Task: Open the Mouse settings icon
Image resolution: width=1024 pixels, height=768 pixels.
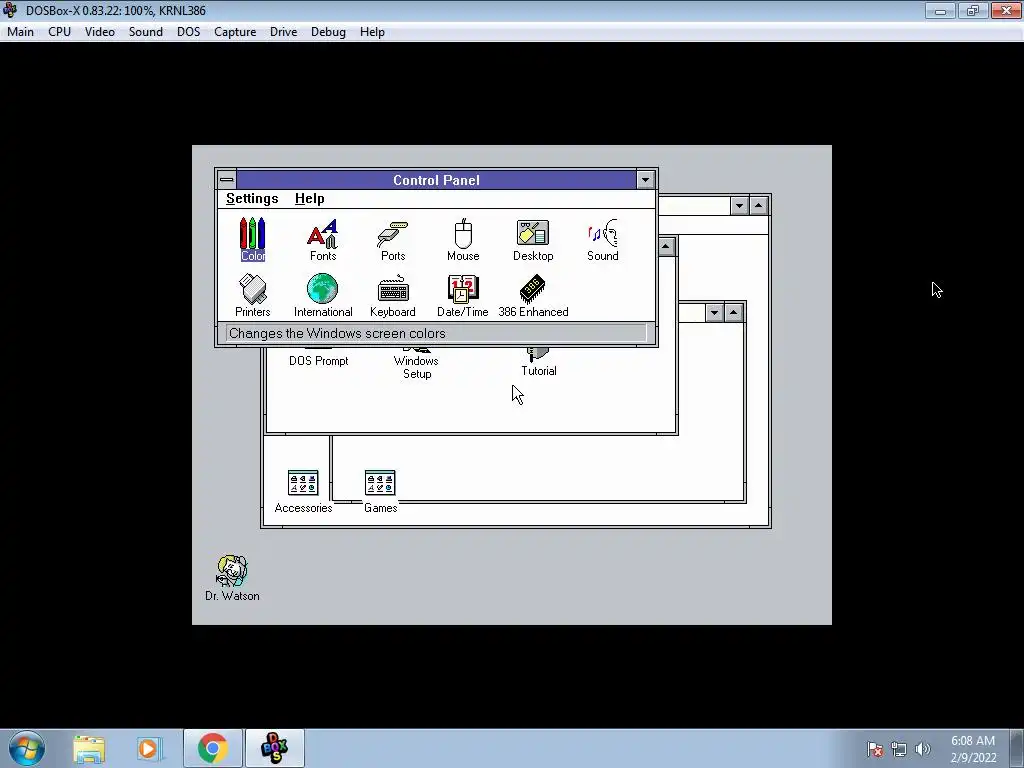Action: click(463, 240)
